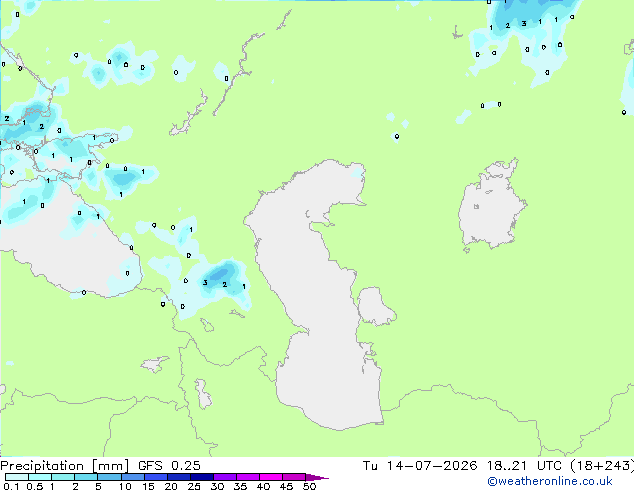This screenshot has width=634, height=490.
Task: Click the legend label '30'
Action: pyautogui.click(x=217, y=486)
